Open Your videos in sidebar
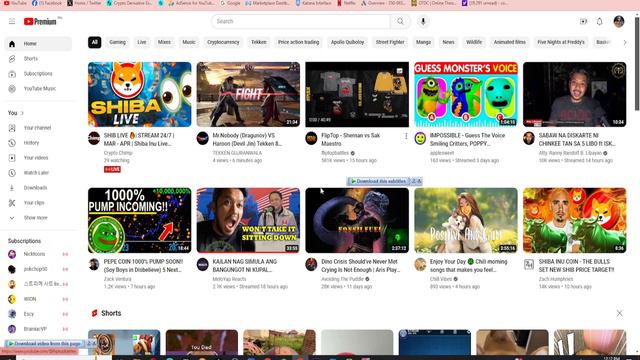Image resolution: width=640 pixels, height=360 pixels. [38, 158]
